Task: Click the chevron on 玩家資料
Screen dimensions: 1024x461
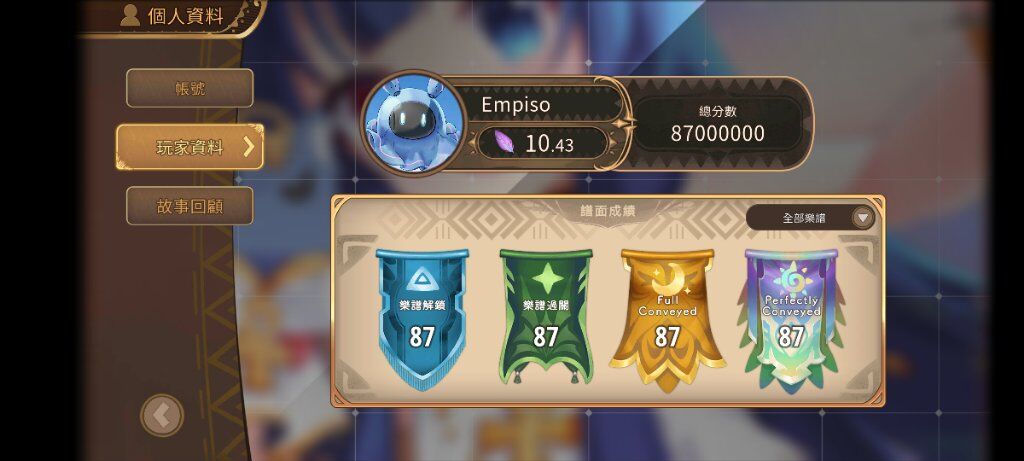Action: coord(248,148)
